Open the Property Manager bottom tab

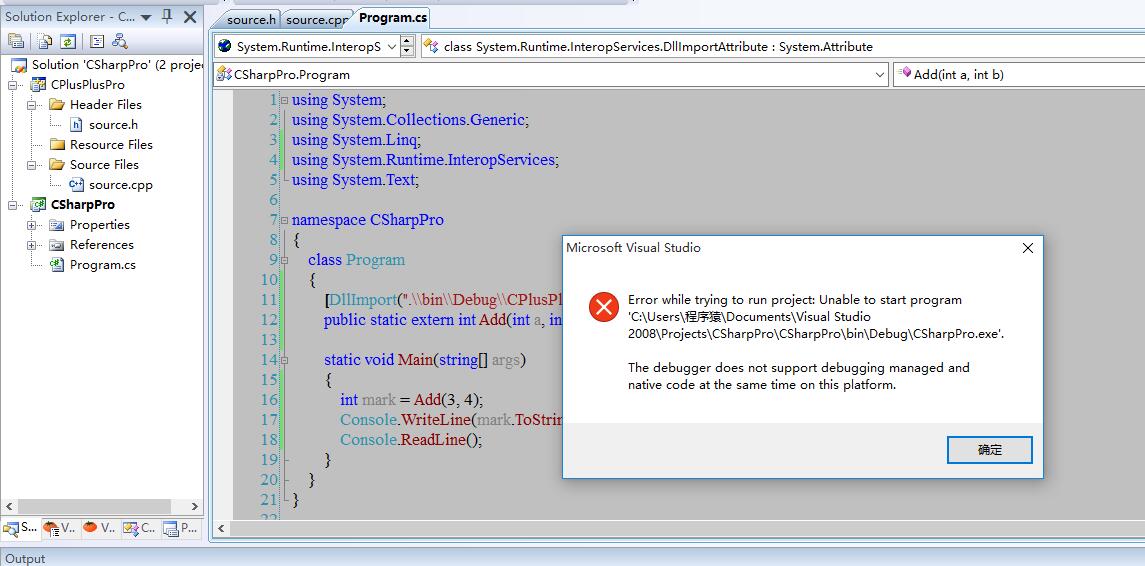[180, 527]
